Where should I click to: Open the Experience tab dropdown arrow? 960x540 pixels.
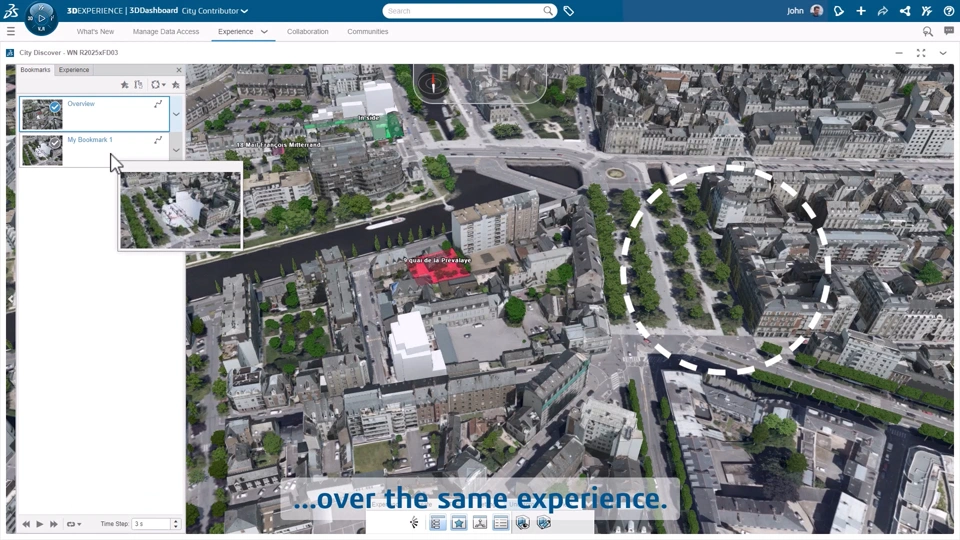coord(264,31)
